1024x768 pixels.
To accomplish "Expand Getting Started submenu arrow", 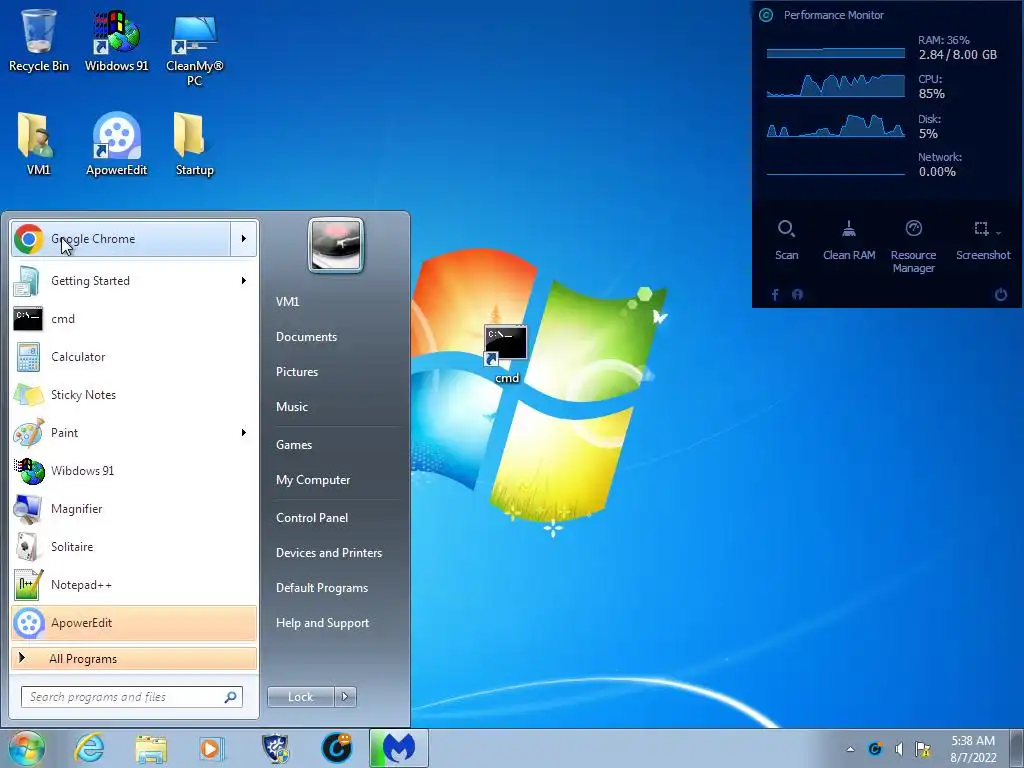I will click(244, 281).
